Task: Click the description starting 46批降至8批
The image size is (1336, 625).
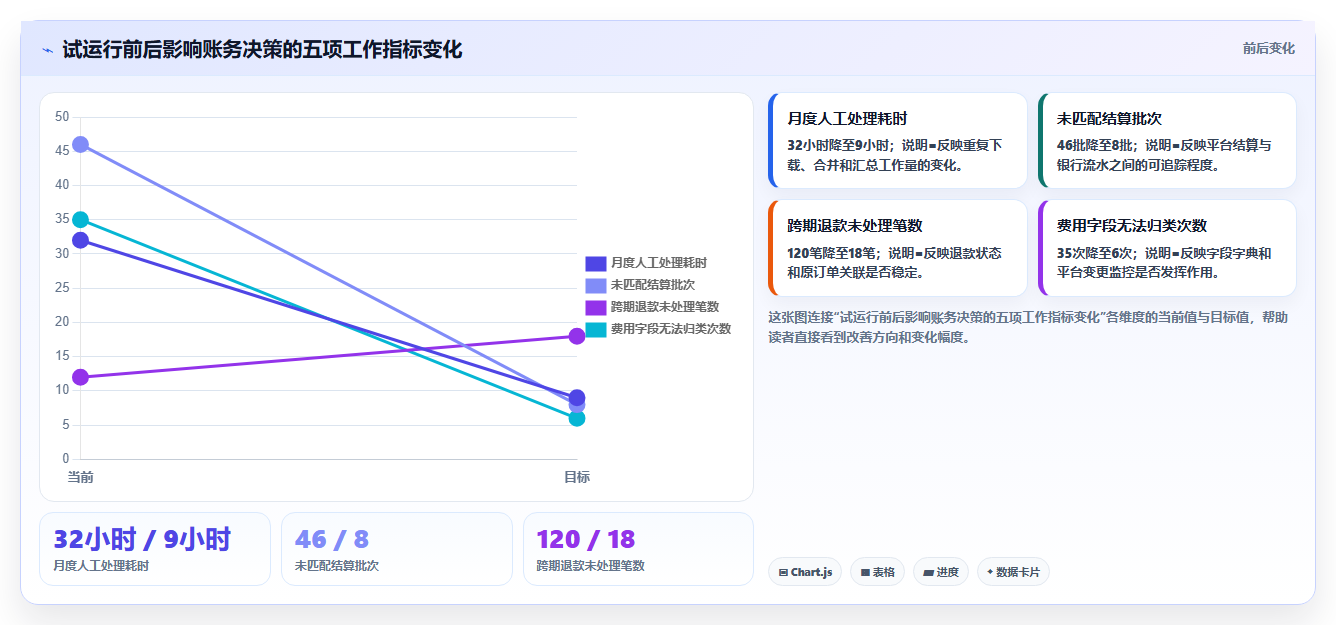Action: point(1165,155)
